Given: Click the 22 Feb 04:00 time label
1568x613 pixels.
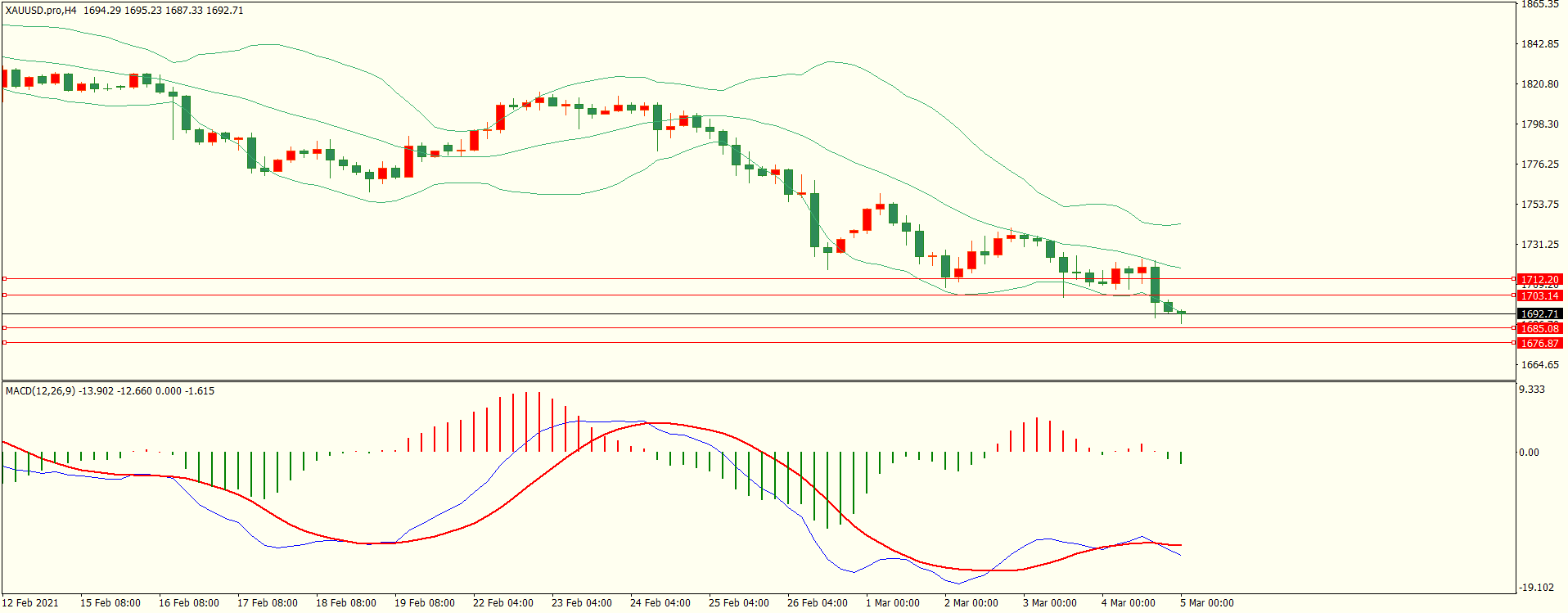Looking at the screenshot, I should tap(502, 603).
